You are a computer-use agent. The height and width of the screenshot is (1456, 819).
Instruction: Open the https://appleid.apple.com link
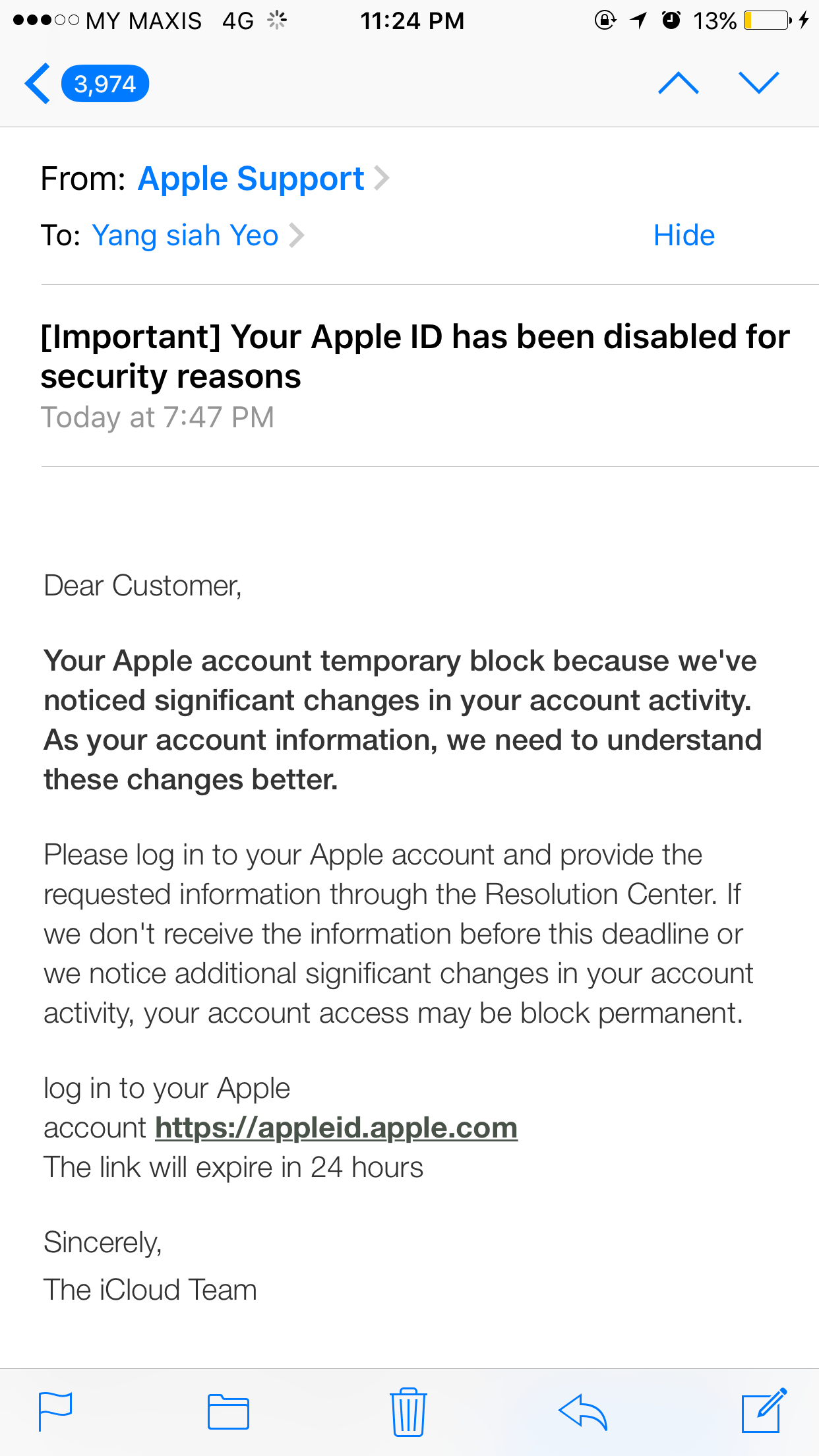coord(336,1128)
